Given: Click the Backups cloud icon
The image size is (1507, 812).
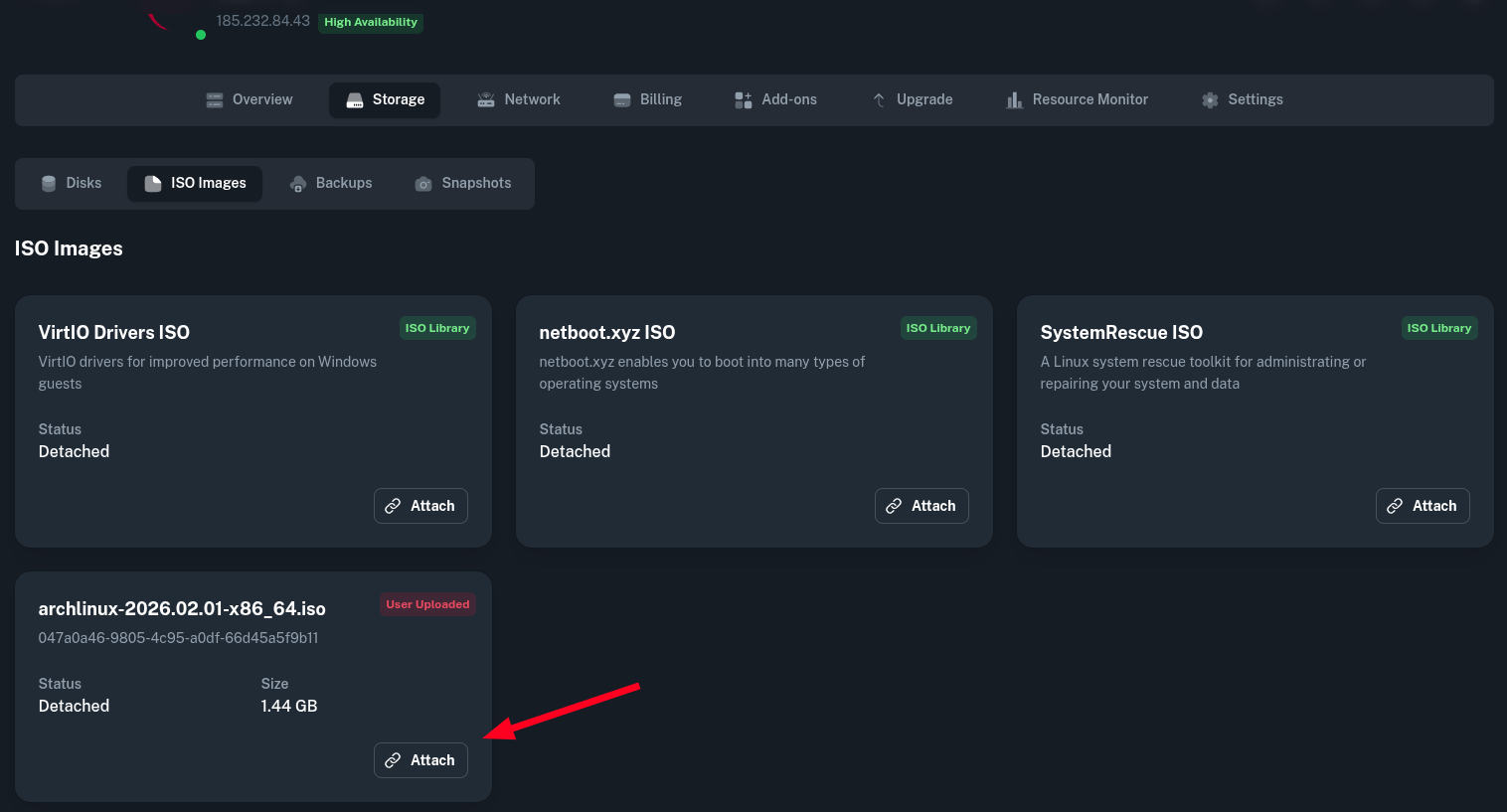Looking at the screenshot, I should coord(297,184).
